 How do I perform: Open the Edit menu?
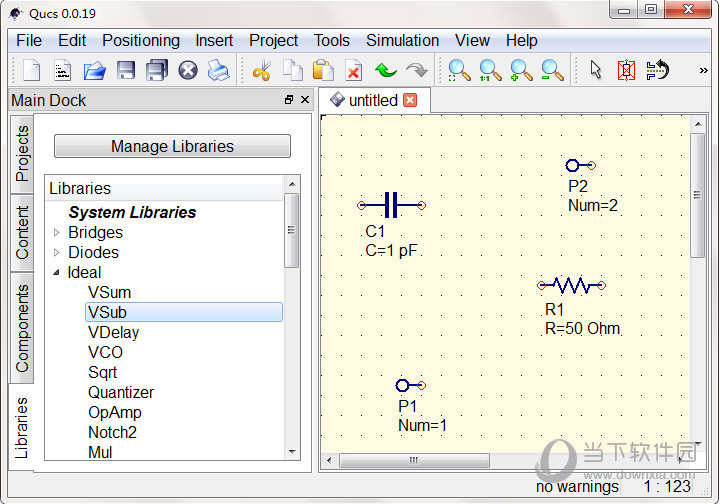(x=72, y=40)
